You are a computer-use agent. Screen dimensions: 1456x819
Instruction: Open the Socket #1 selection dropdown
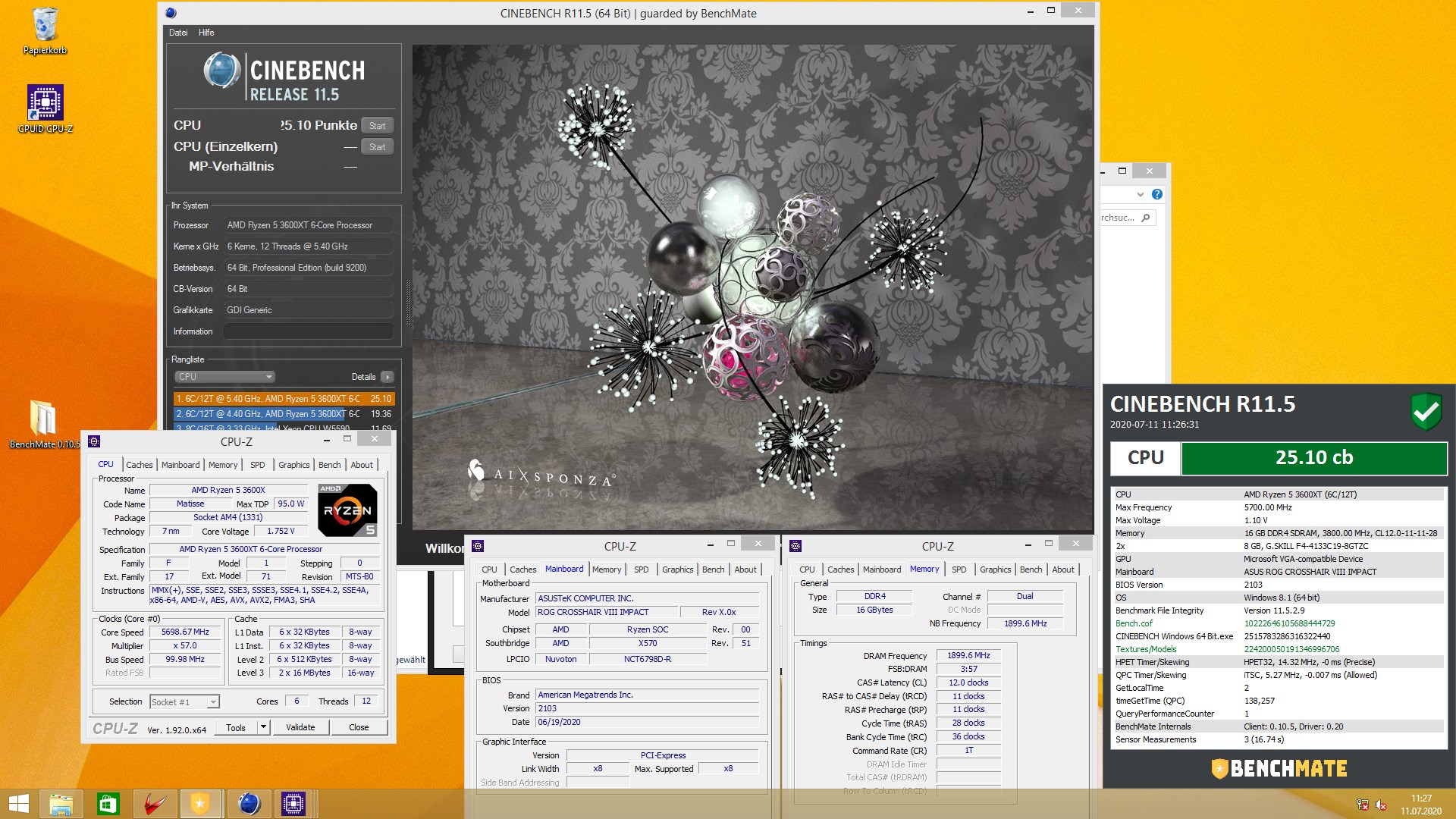click(x=184, y=702)
